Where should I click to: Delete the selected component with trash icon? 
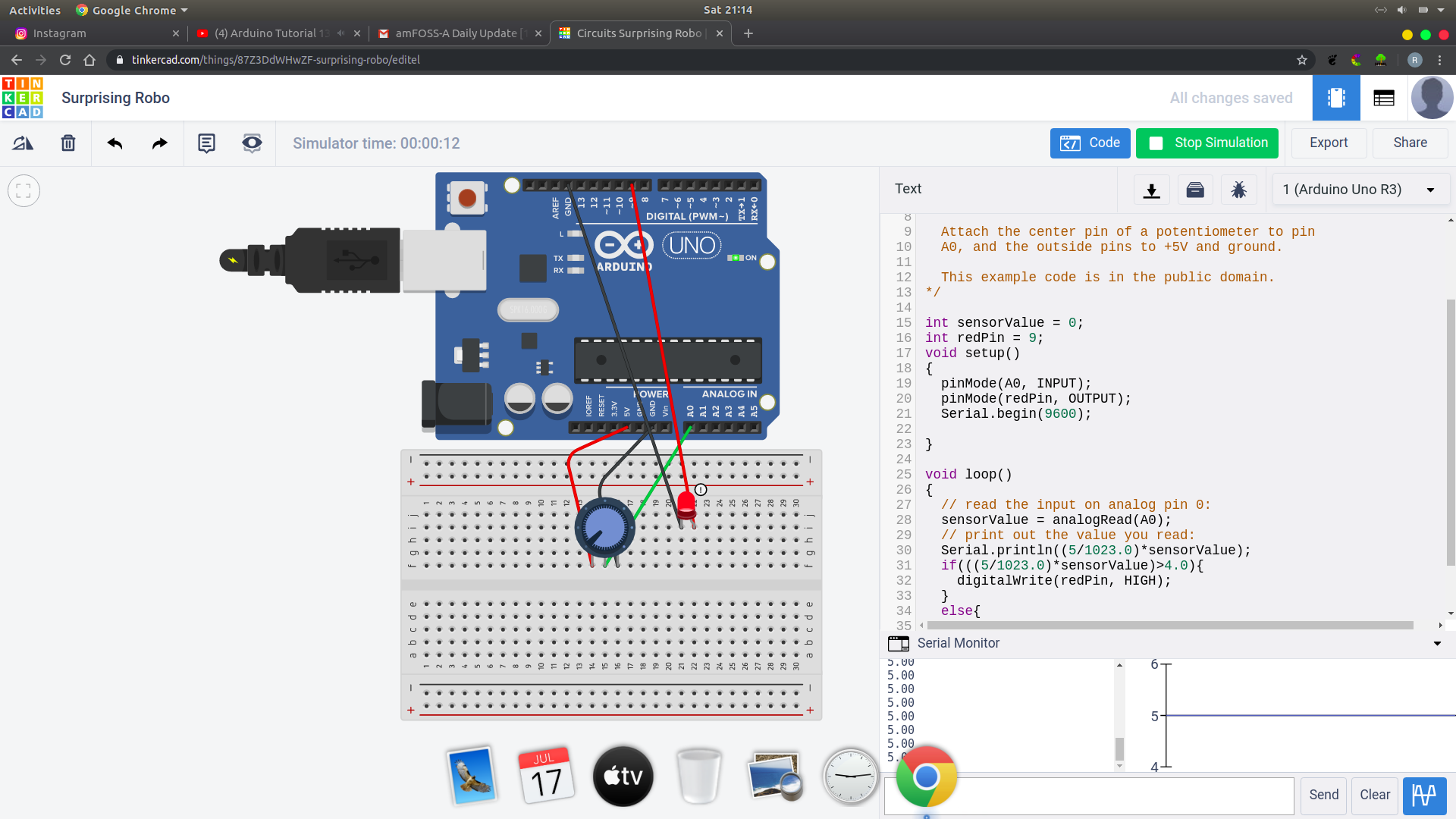point(68,143)
